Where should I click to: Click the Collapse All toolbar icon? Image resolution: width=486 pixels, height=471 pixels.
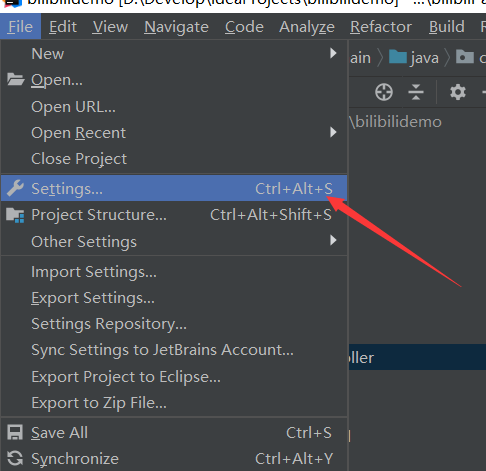click(416, 92)
